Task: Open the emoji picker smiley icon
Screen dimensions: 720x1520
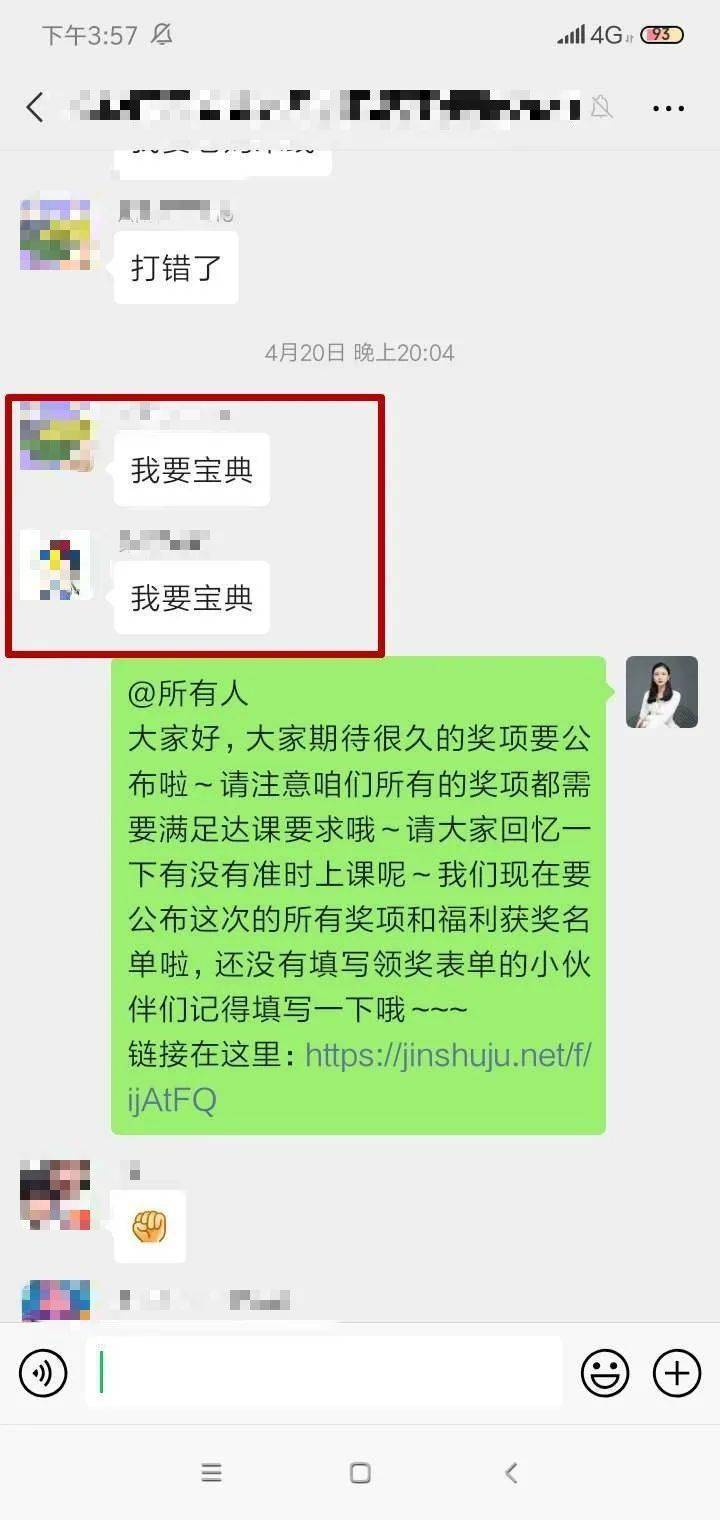Action: pos(605,1373)
